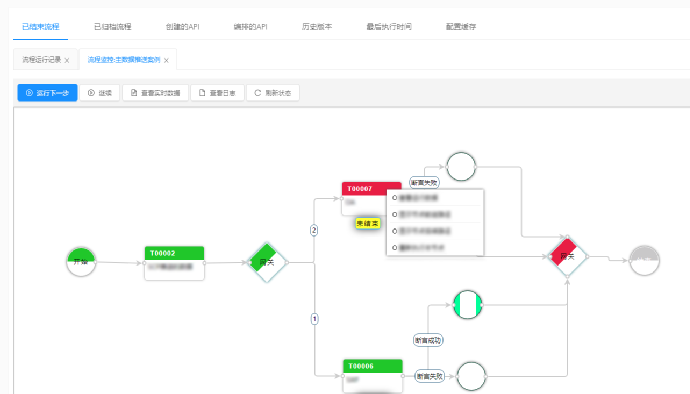Click the connection label numbered 1

coord(314,319)
